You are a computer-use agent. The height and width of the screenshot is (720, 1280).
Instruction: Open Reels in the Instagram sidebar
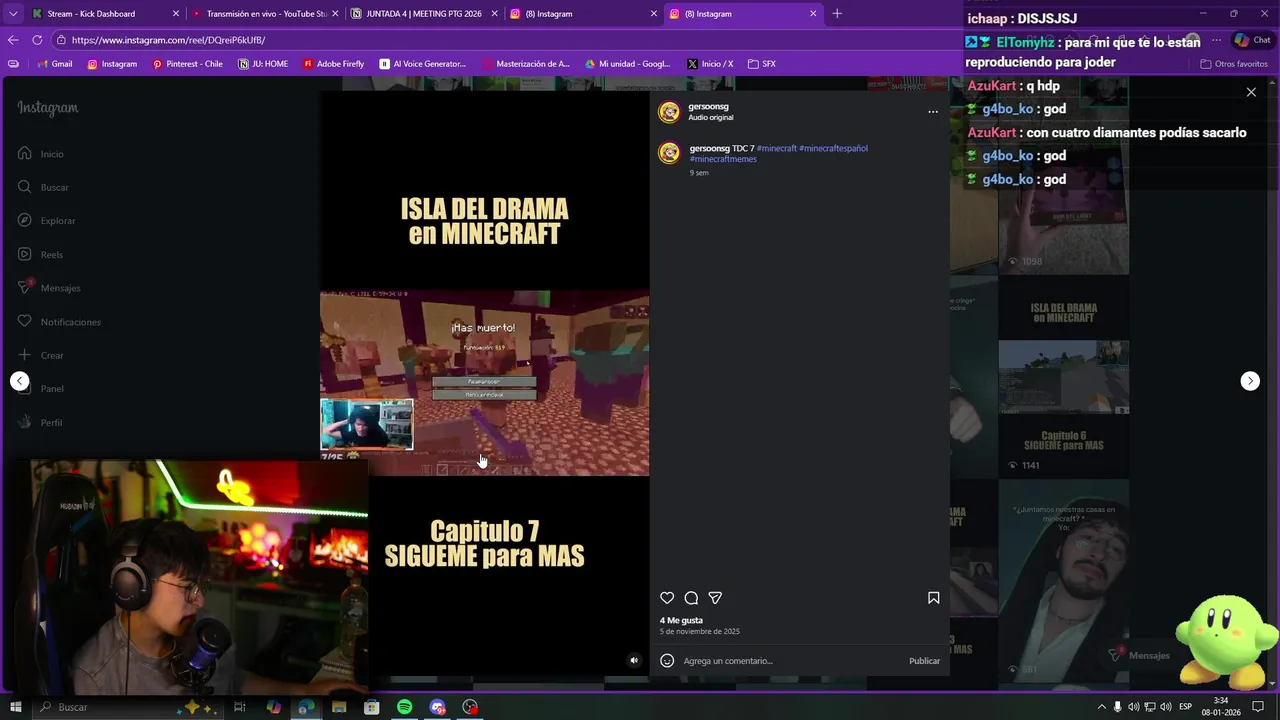coord(40,255)
